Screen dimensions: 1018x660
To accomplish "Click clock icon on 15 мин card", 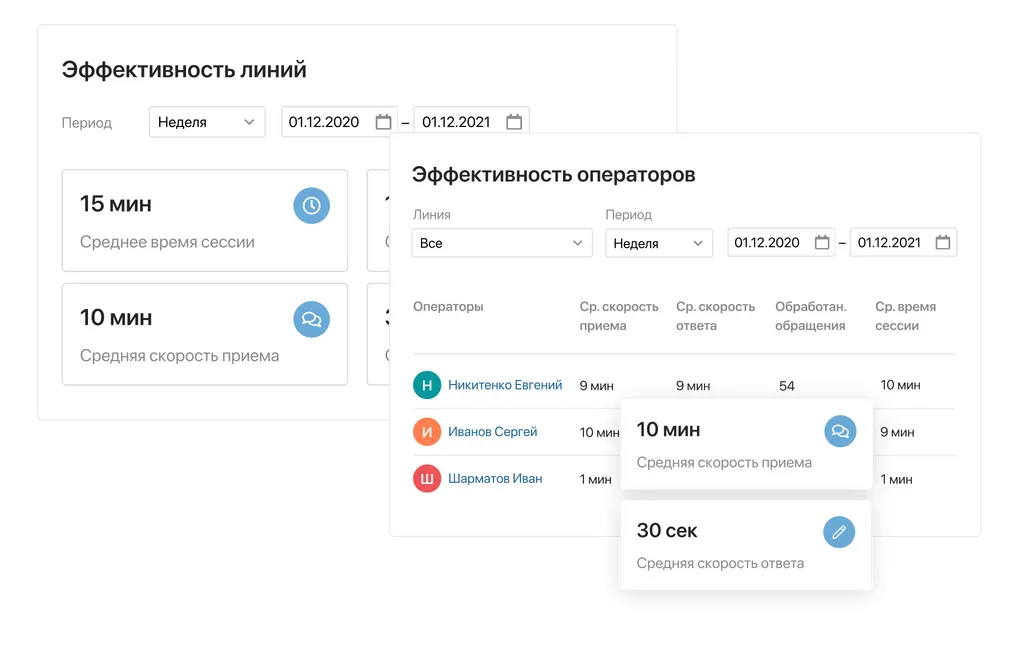I will 312,206.
